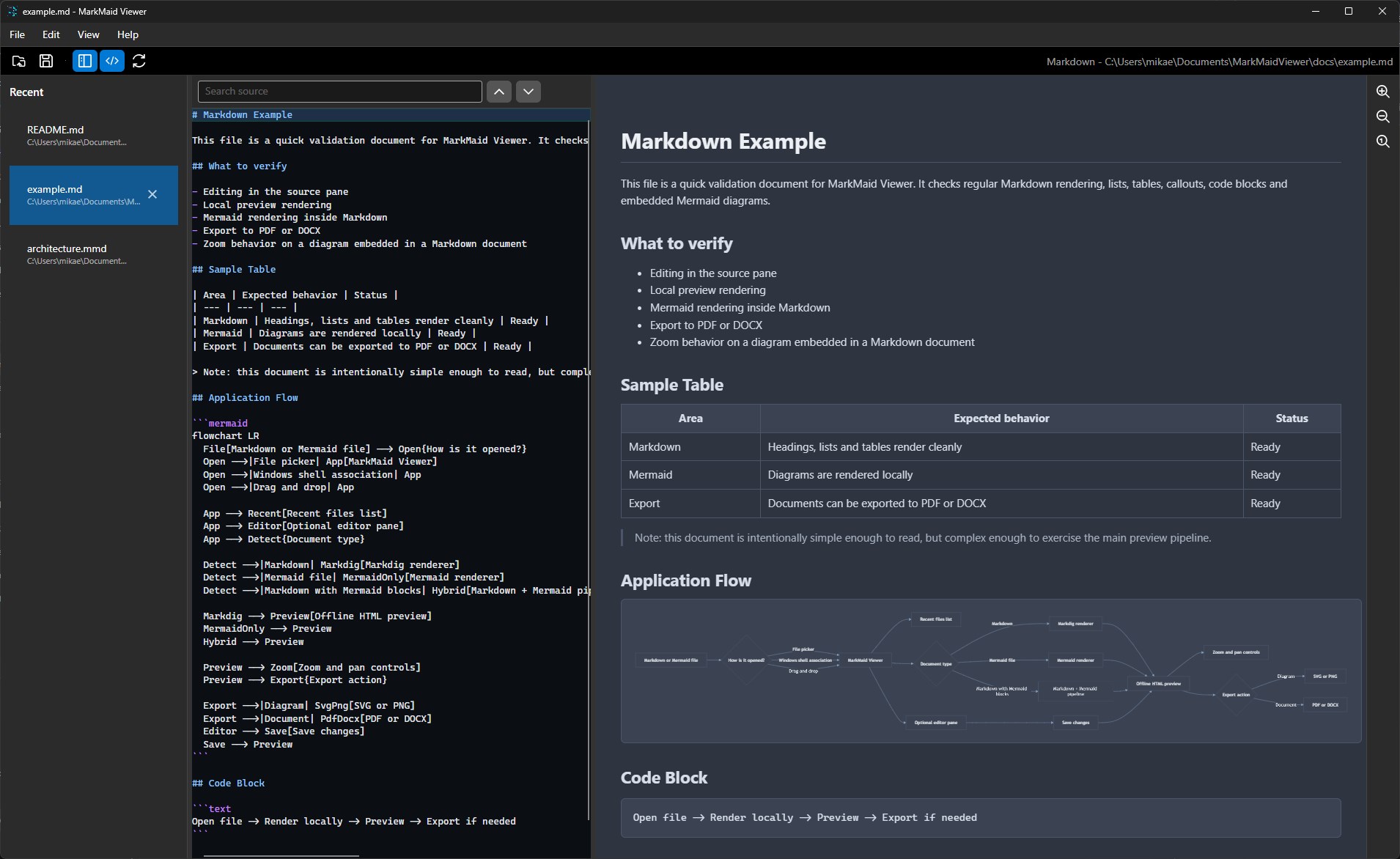Zoom in on the preview
Viewport: 1400px width, 859px height.
pyautogui.click(x=1382, y=92)
